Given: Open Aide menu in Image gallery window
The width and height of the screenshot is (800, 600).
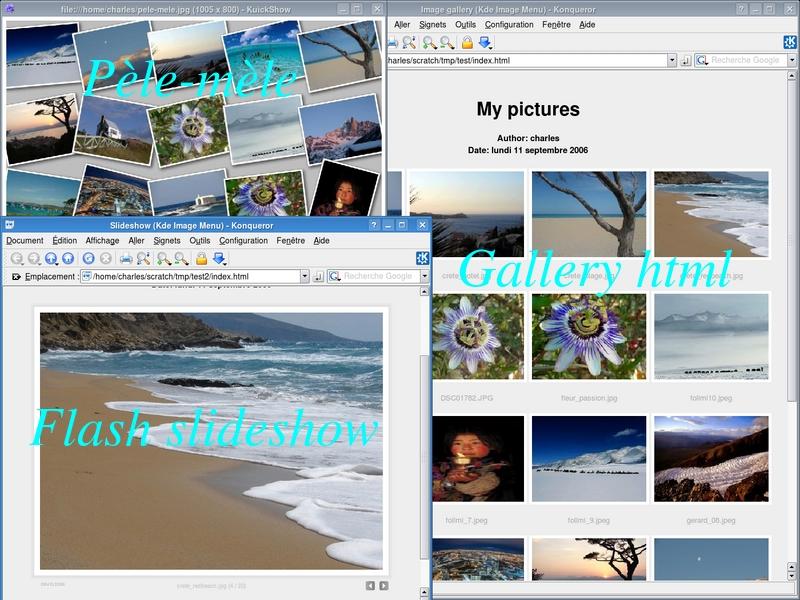Looking at the screenshot, I should coord(587,24).
